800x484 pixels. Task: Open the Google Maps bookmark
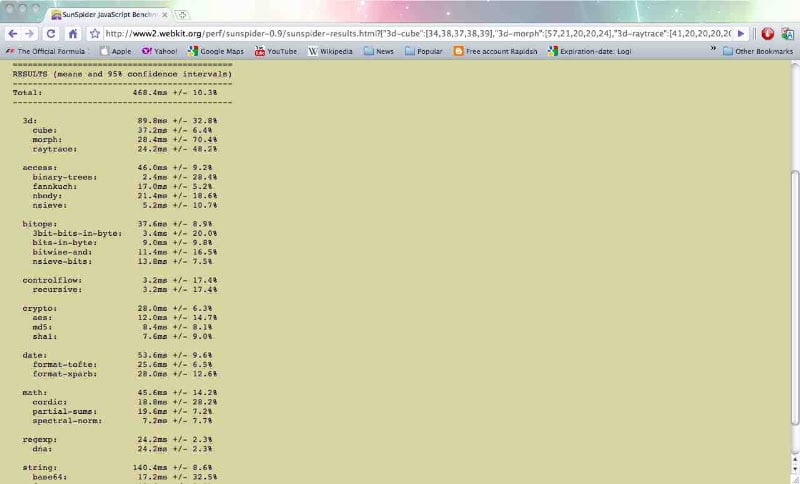tap(216, 51)
